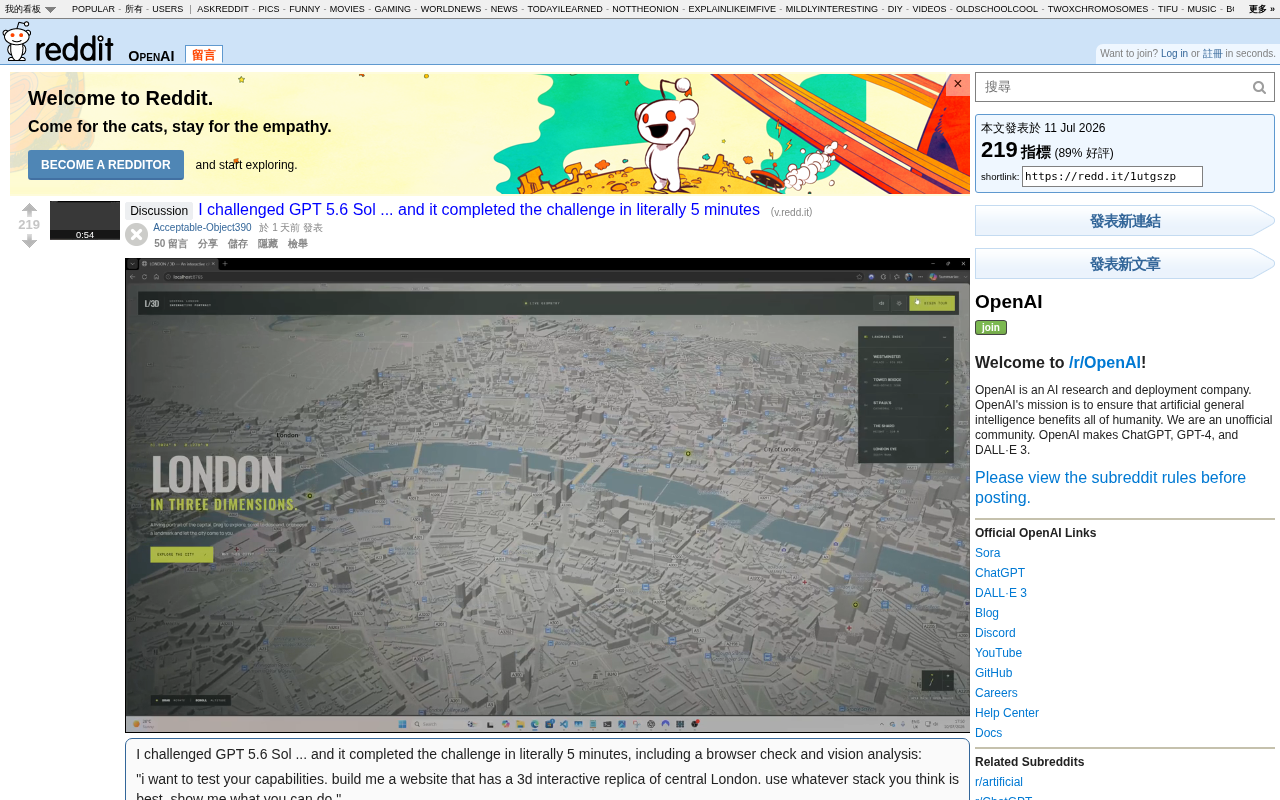
Task: Open the 50 留言 comments link
Action: pyautogui.click(x=171, y=244)
